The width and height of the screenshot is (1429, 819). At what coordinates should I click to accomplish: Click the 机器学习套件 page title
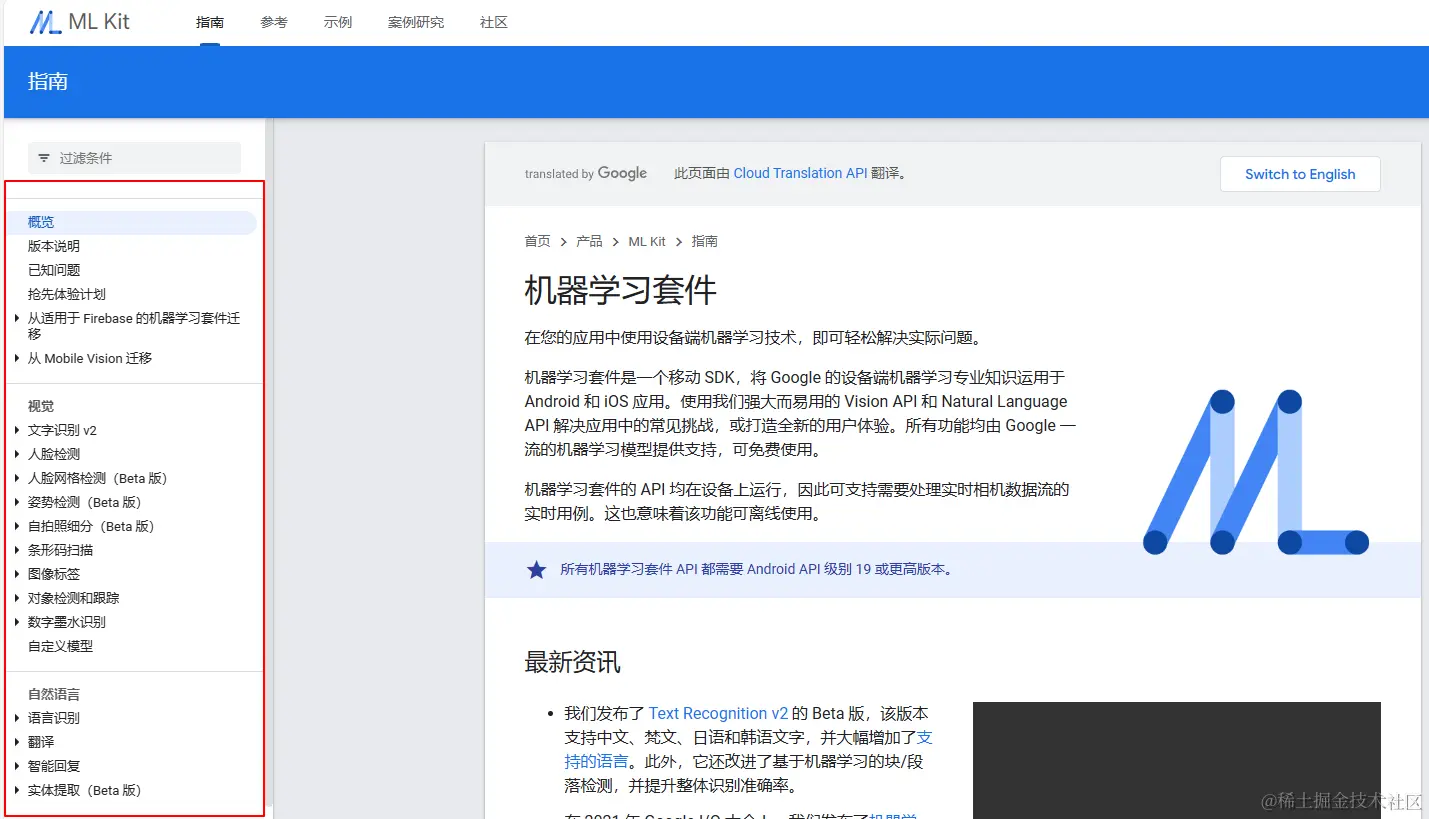point(620,290)
